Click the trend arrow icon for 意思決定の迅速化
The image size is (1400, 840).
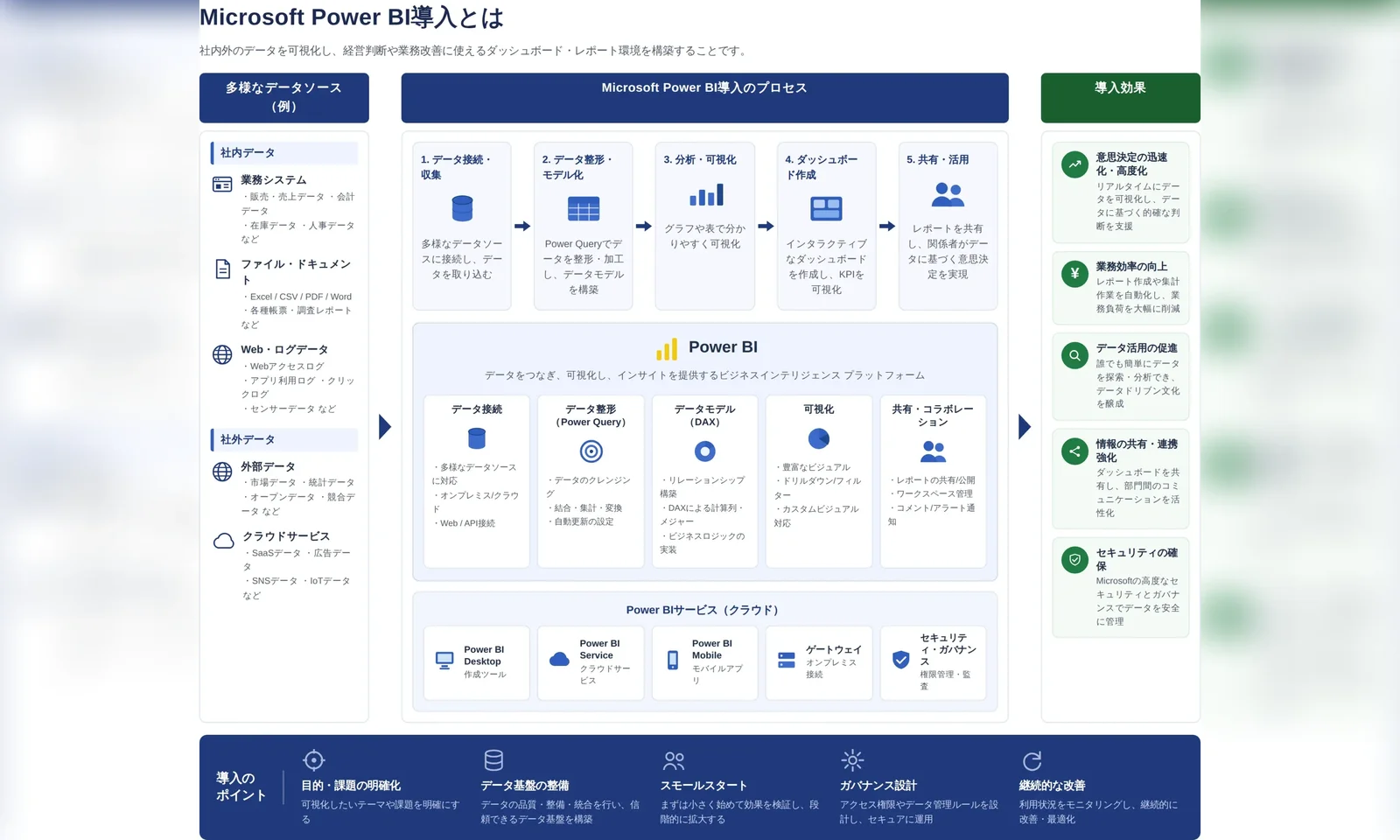tap(1074, 164)
